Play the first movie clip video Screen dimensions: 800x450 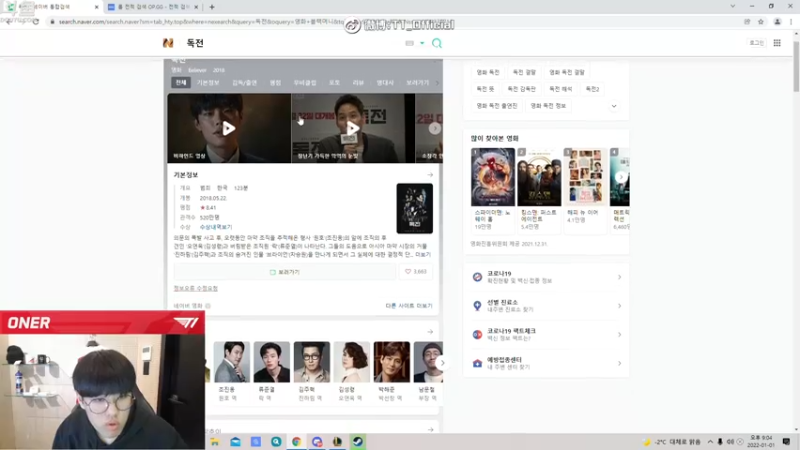(x=229, y=128)
